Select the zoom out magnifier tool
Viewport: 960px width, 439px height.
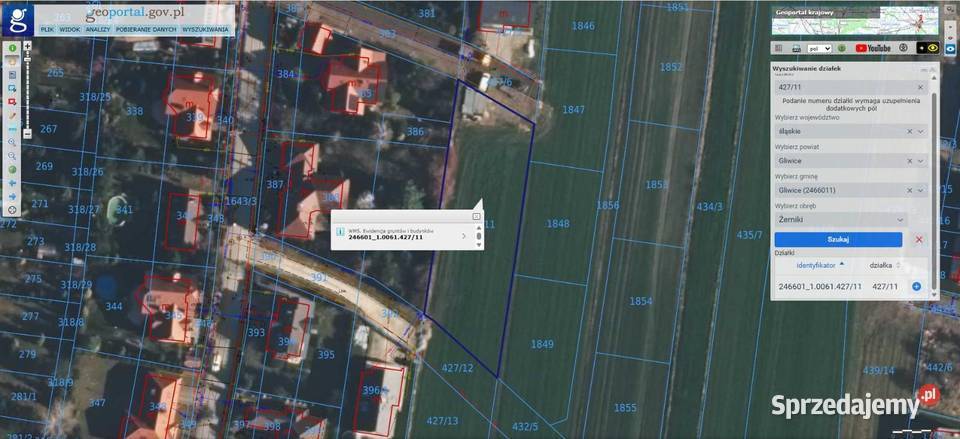point(12,156)
